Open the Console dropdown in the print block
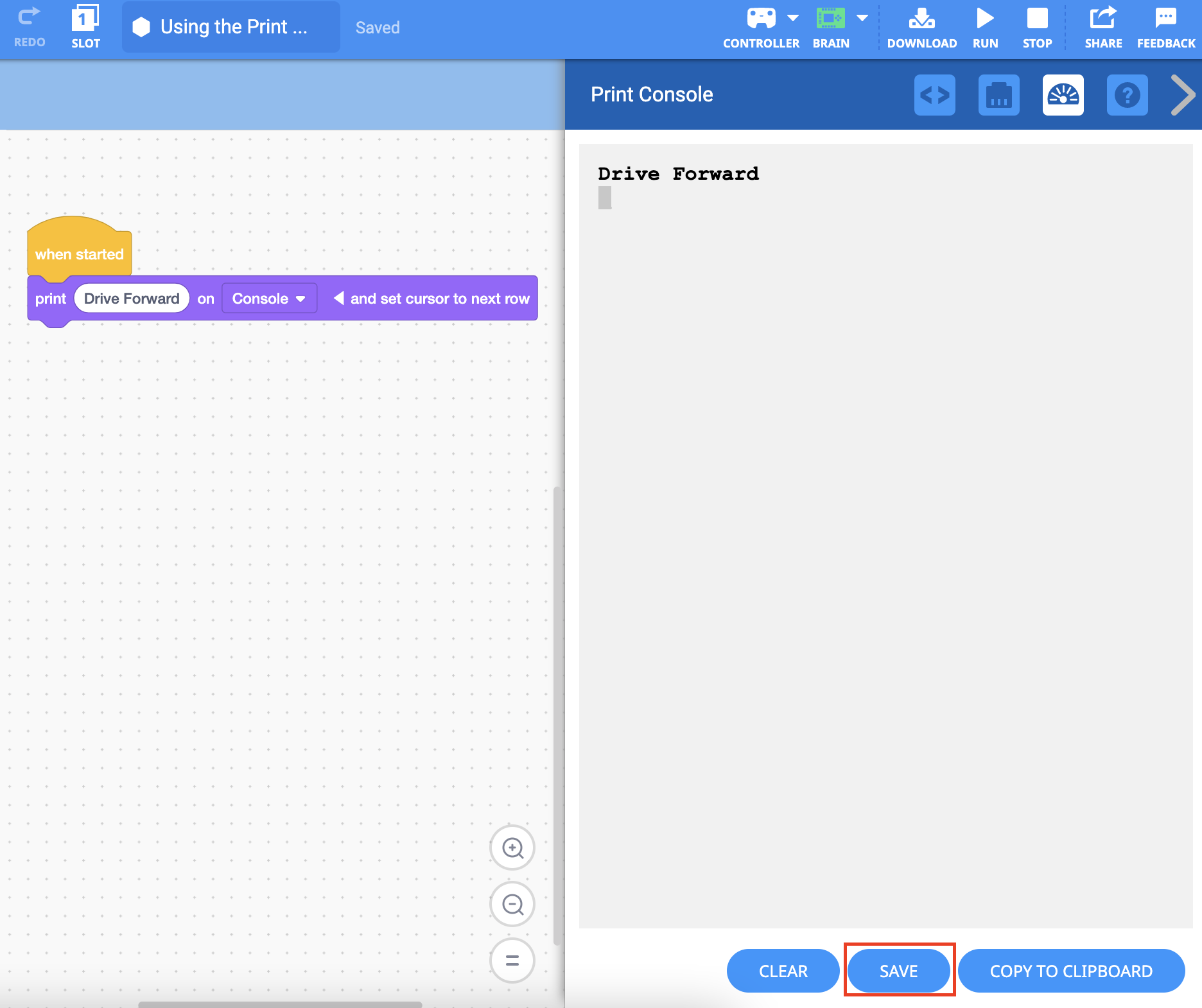 pyautogui.click(x=269, y=299)
